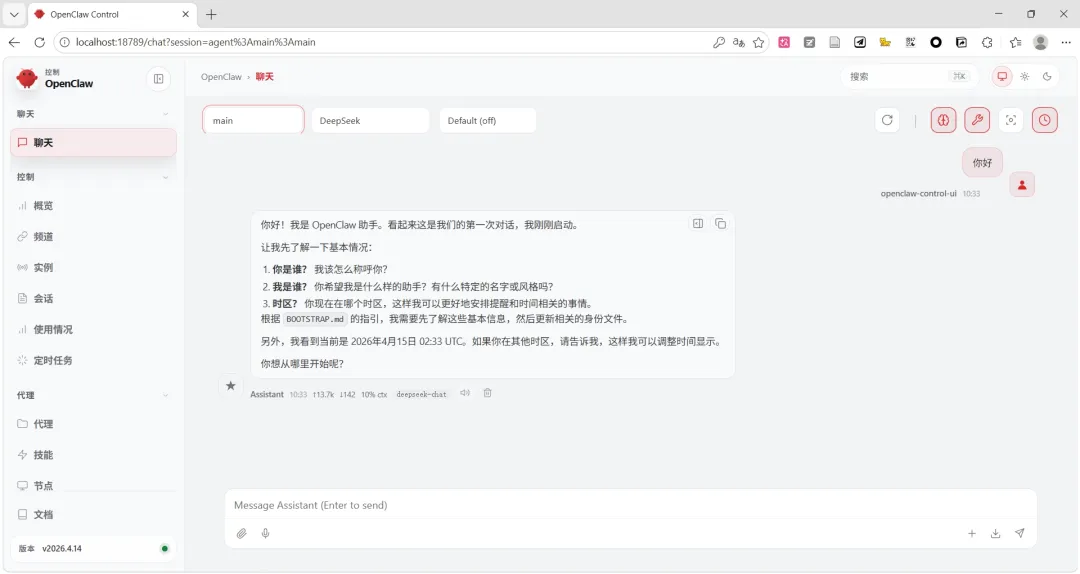Open 使用情况 usage page

[x=94, y=329]
